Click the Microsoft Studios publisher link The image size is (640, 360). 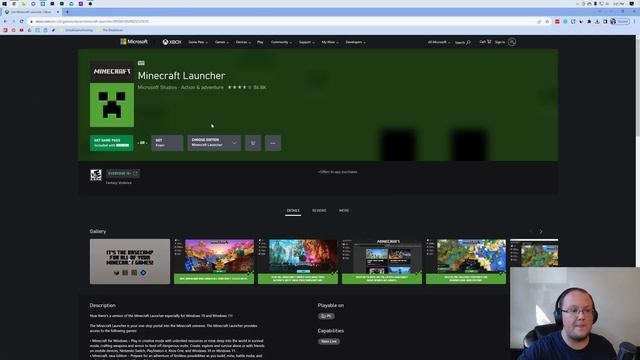tap(157, 87)
